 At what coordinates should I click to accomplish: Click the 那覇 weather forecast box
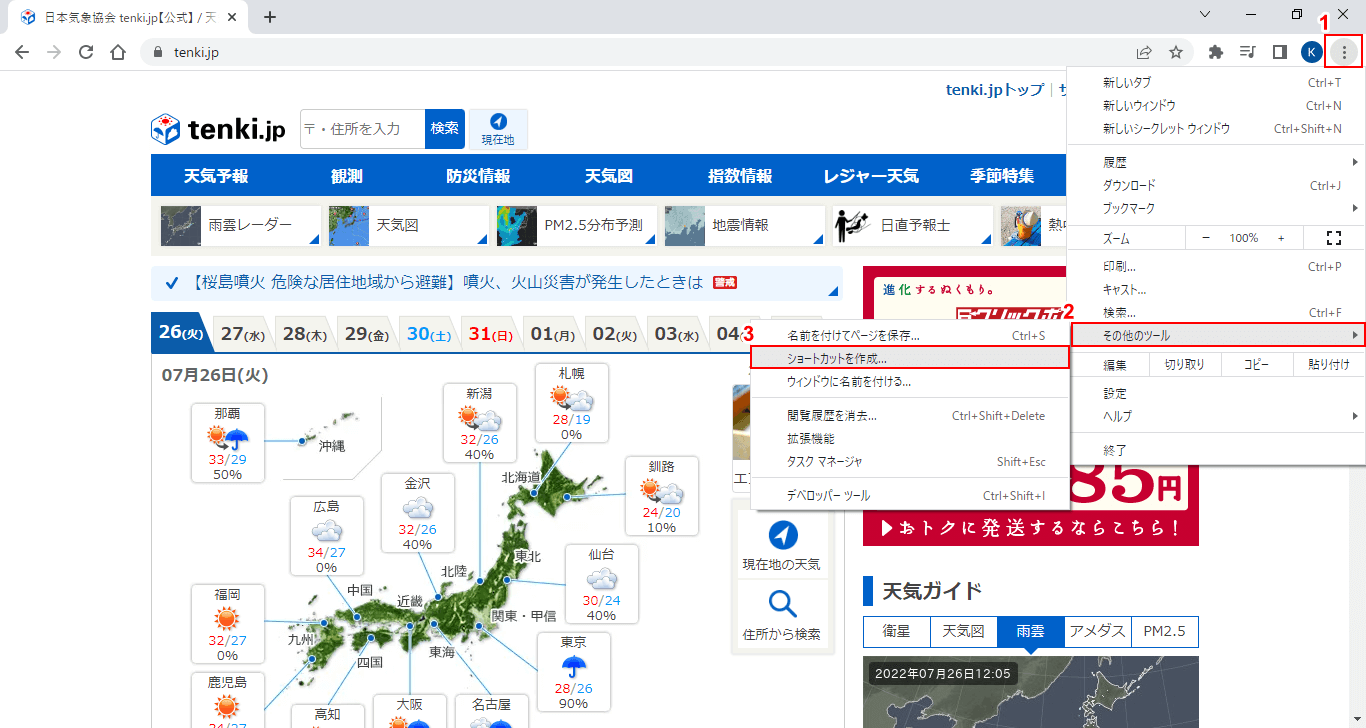click(x=228, y=443)
